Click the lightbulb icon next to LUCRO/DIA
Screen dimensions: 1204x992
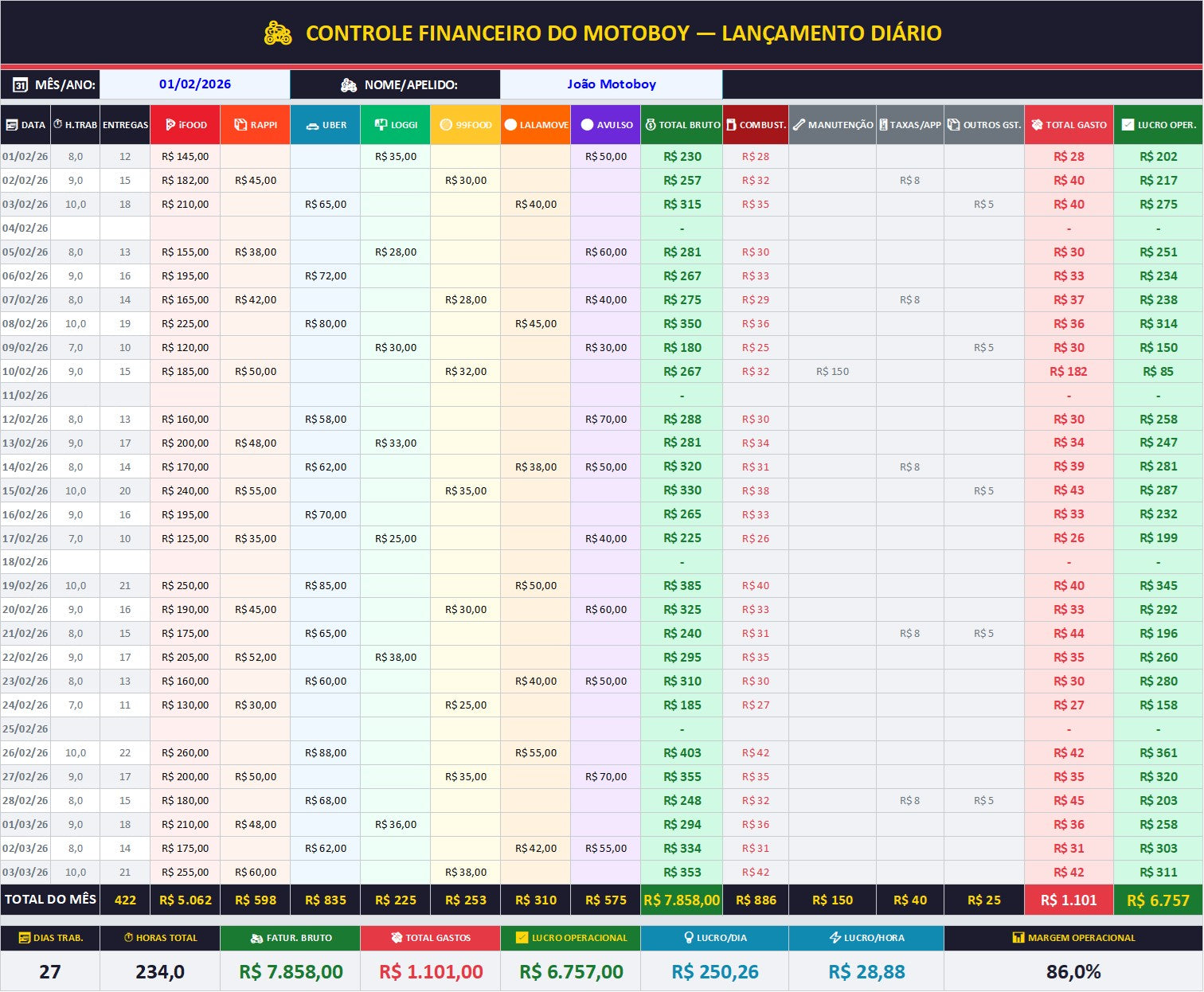coord(689,938)
